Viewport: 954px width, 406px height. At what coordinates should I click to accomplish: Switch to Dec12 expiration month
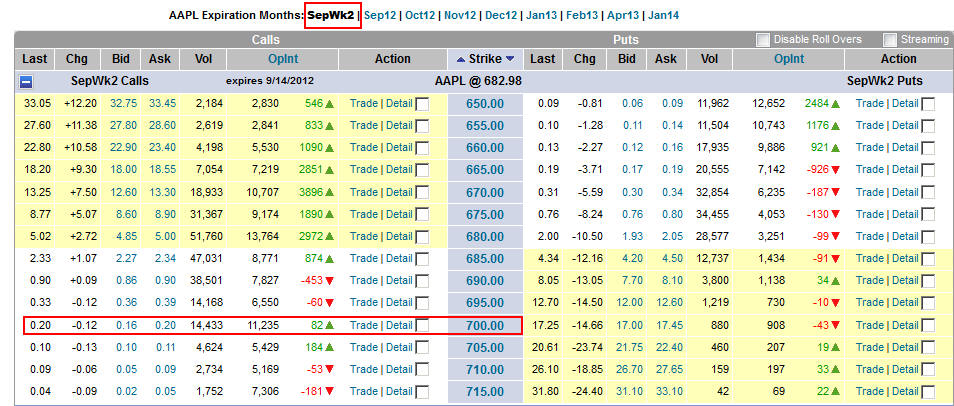click(x=501, y=15)
